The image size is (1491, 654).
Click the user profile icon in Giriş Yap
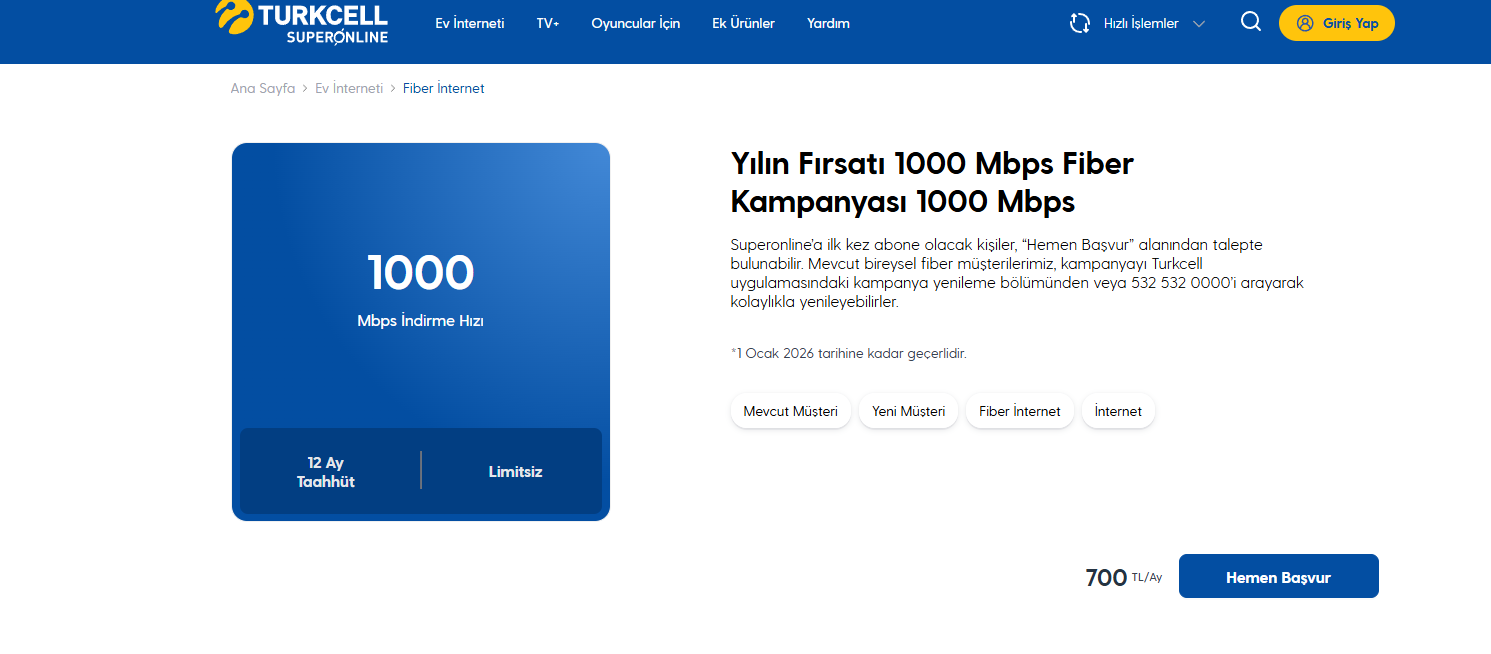coord(1305,23)
